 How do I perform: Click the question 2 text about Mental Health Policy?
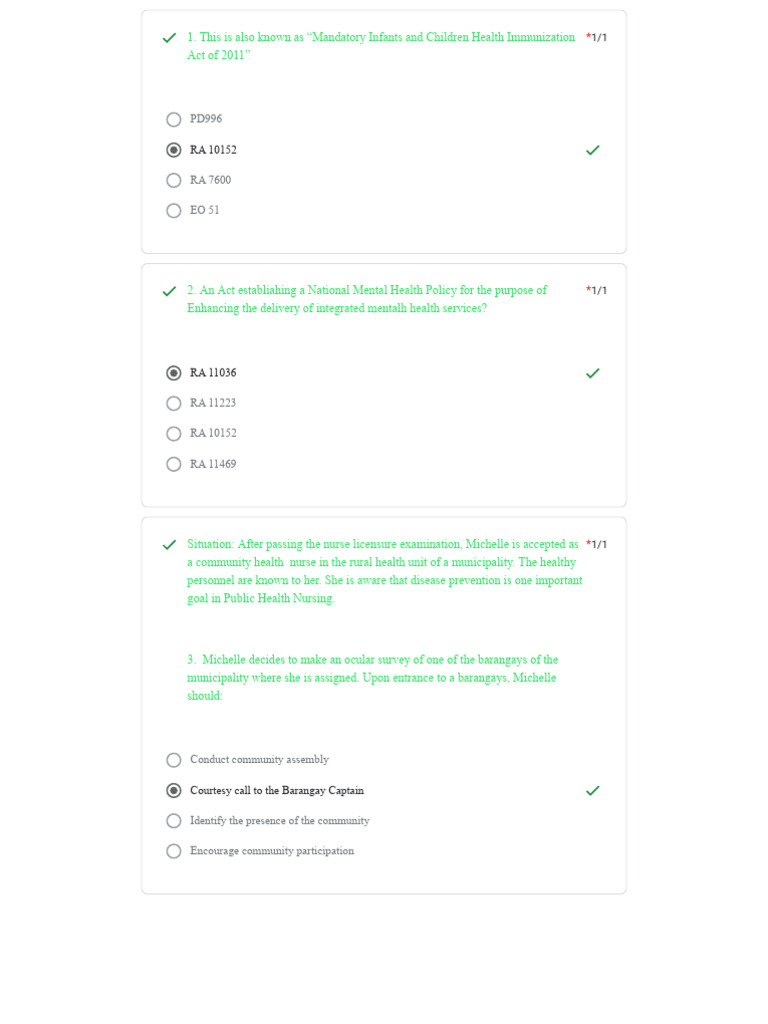point(366,299)
